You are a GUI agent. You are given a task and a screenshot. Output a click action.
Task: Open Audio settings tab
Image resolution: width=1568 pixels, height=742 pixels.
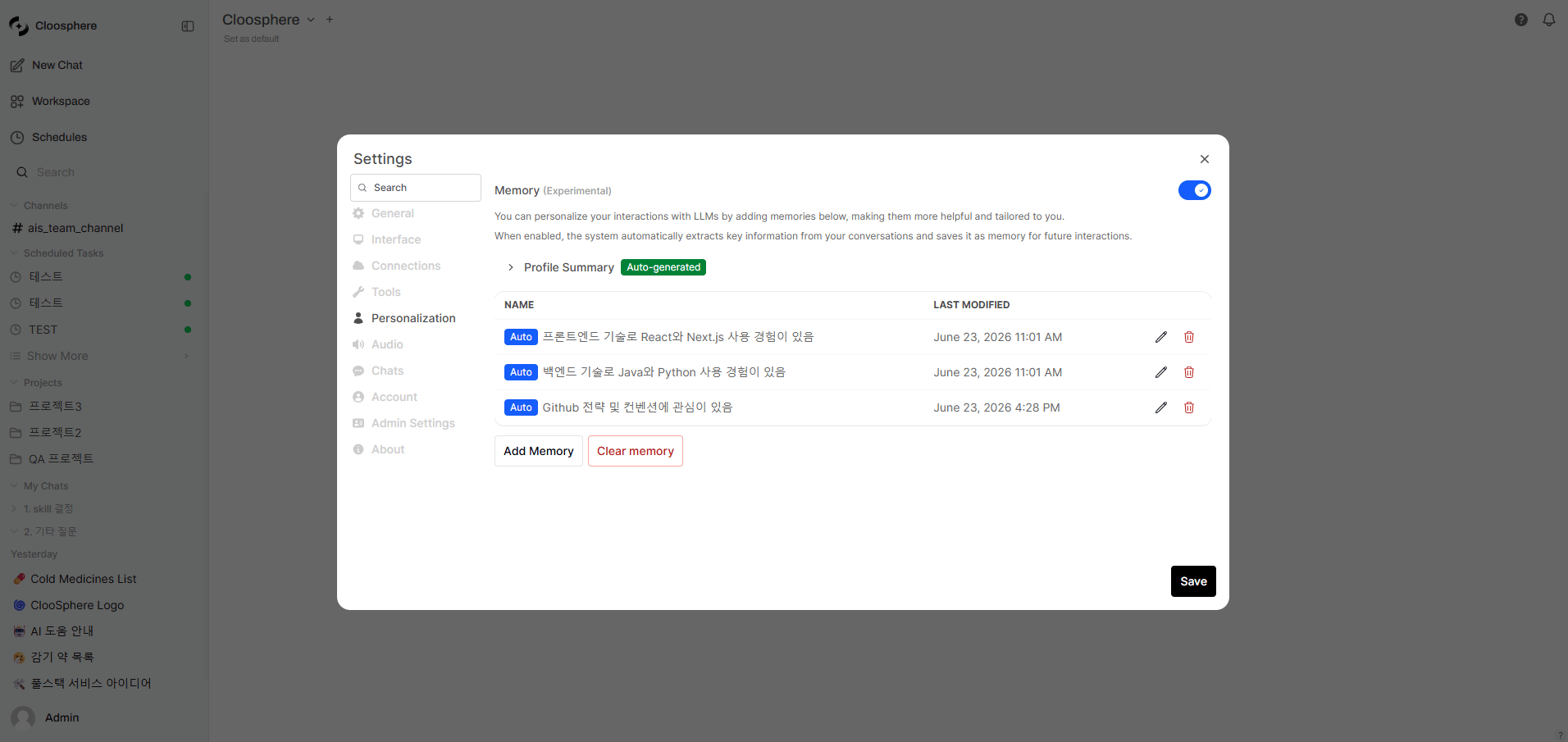pyautogui.click(x=386, y=344)
